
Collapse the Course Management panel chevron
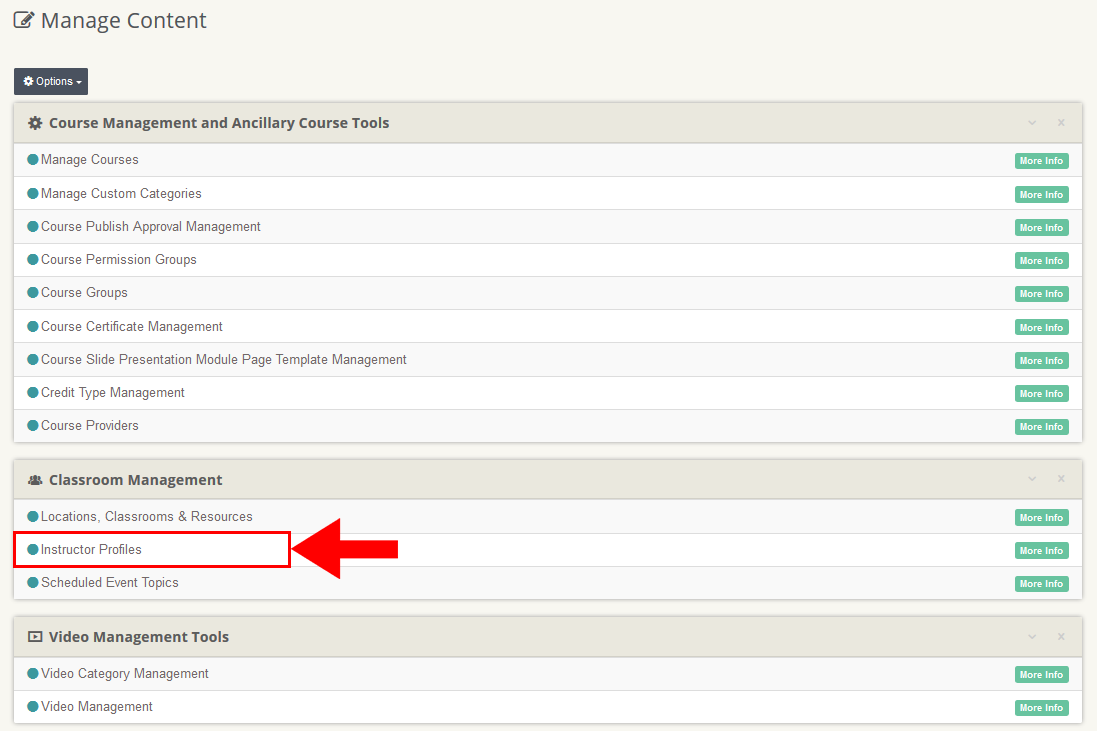click(x=1032, y=123)
